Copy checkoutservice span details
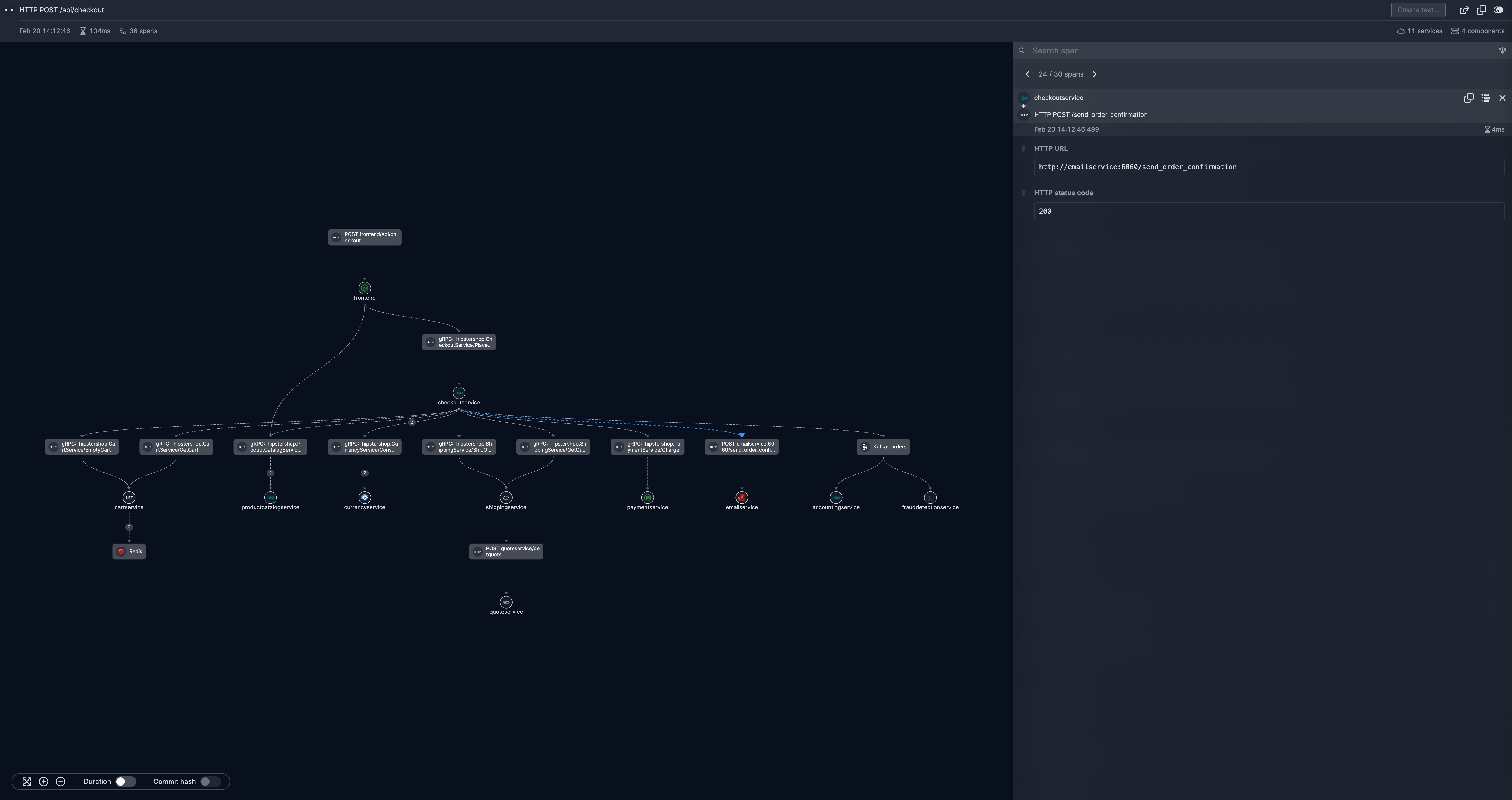The width and height of the screenshot is (1512, 800). [1468, 98]
